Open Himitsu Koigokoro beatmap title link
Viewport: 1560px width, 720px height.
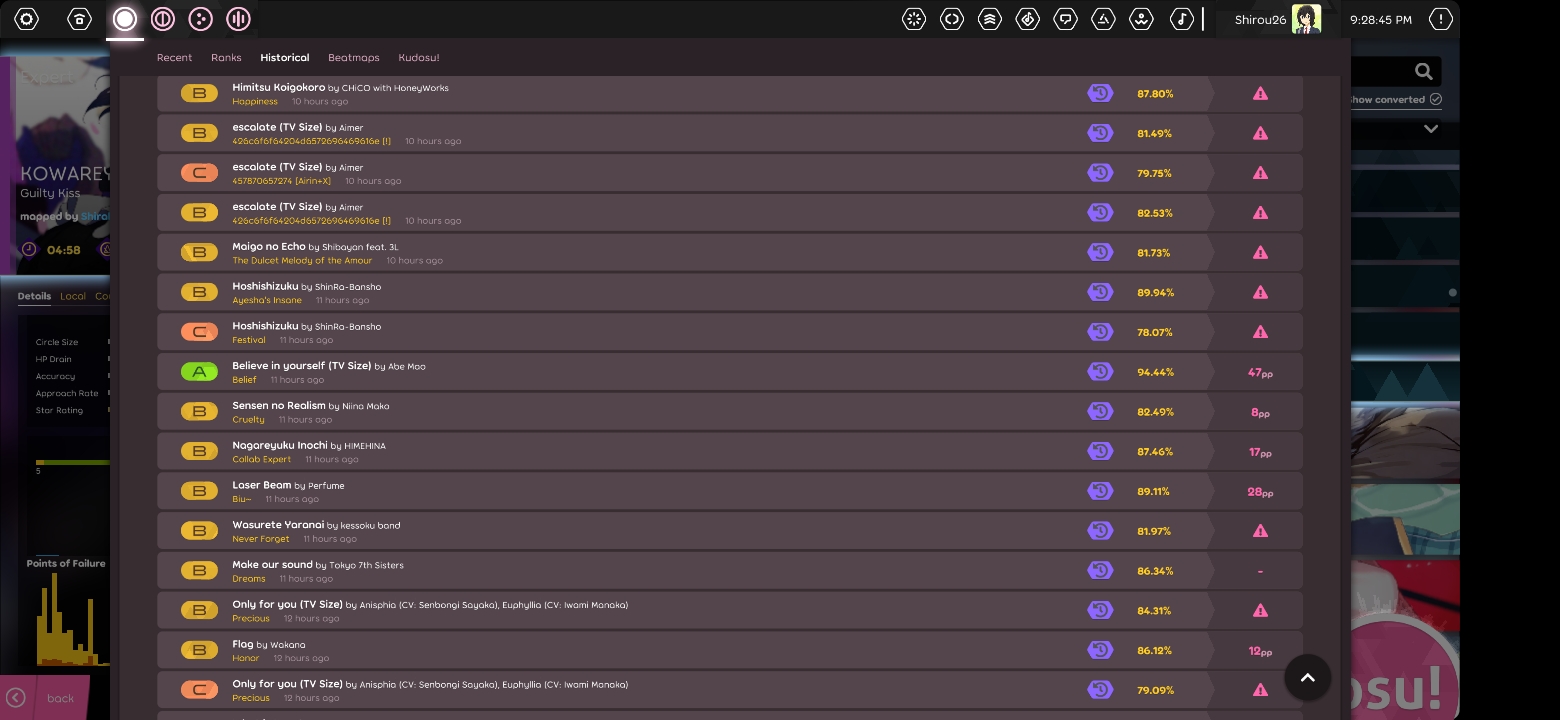tap(279, 87)
